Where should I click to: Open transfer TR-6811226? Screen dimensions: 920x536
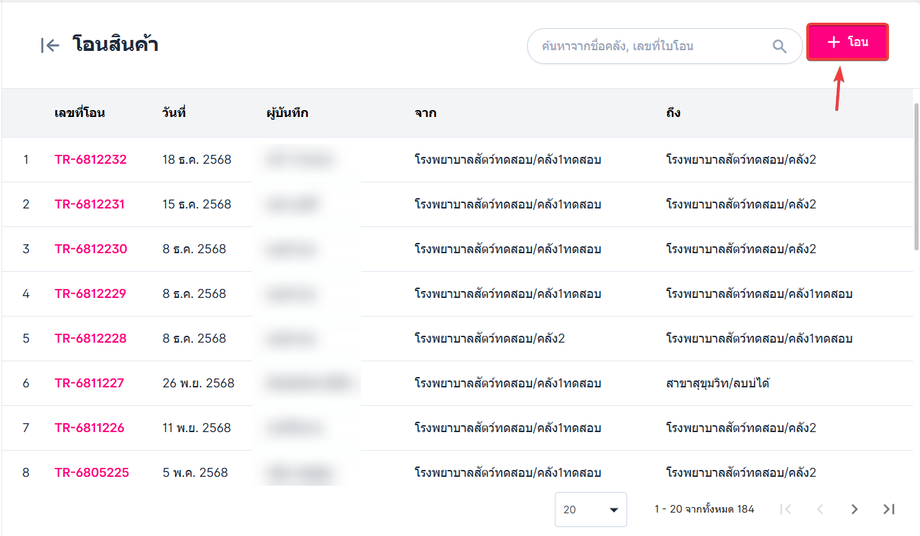pyautogui.click(x=89, y=428)
